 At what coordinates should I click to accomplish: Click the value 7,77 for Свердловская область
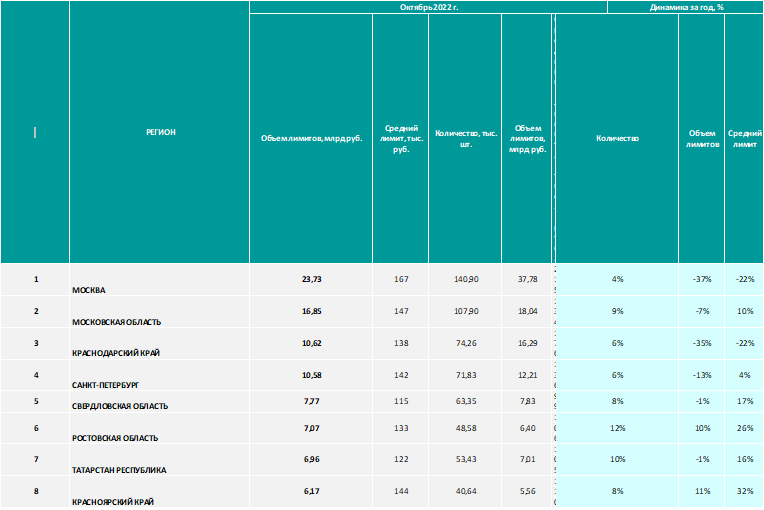311,402
